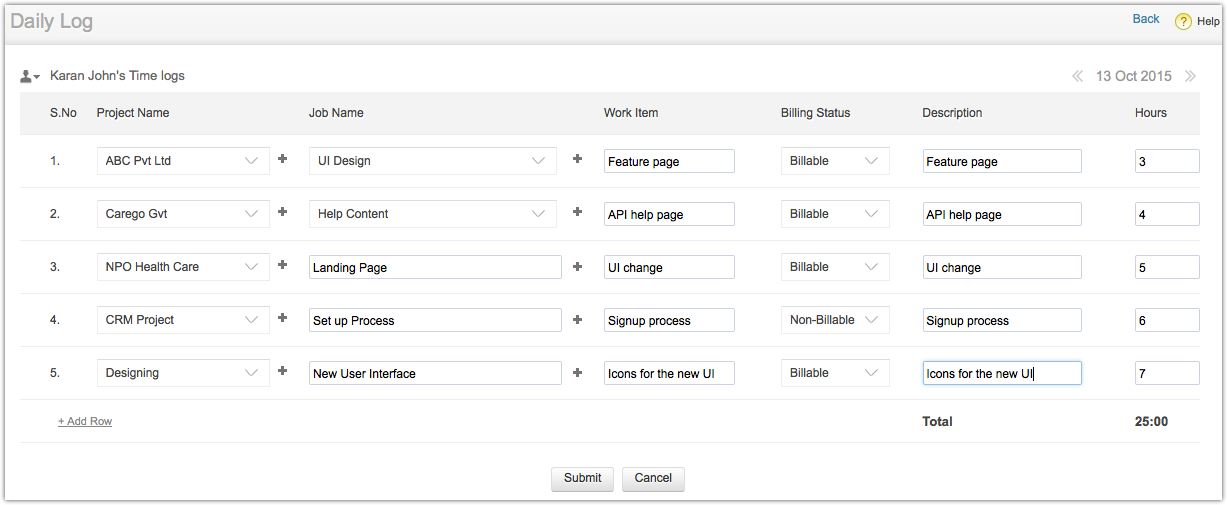Go to previous day using double left arrows
1227x505 pixels.
coord(1077,76)
